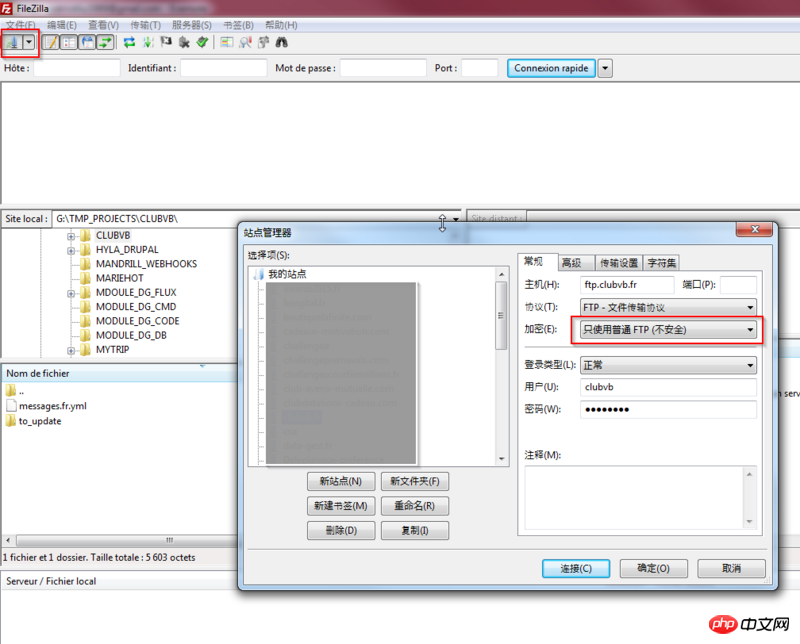This screenshot has height=644, width=800.
Task: Select the MANDRILL_WEBHOOKS folder
Action: (x=146, y=264)
